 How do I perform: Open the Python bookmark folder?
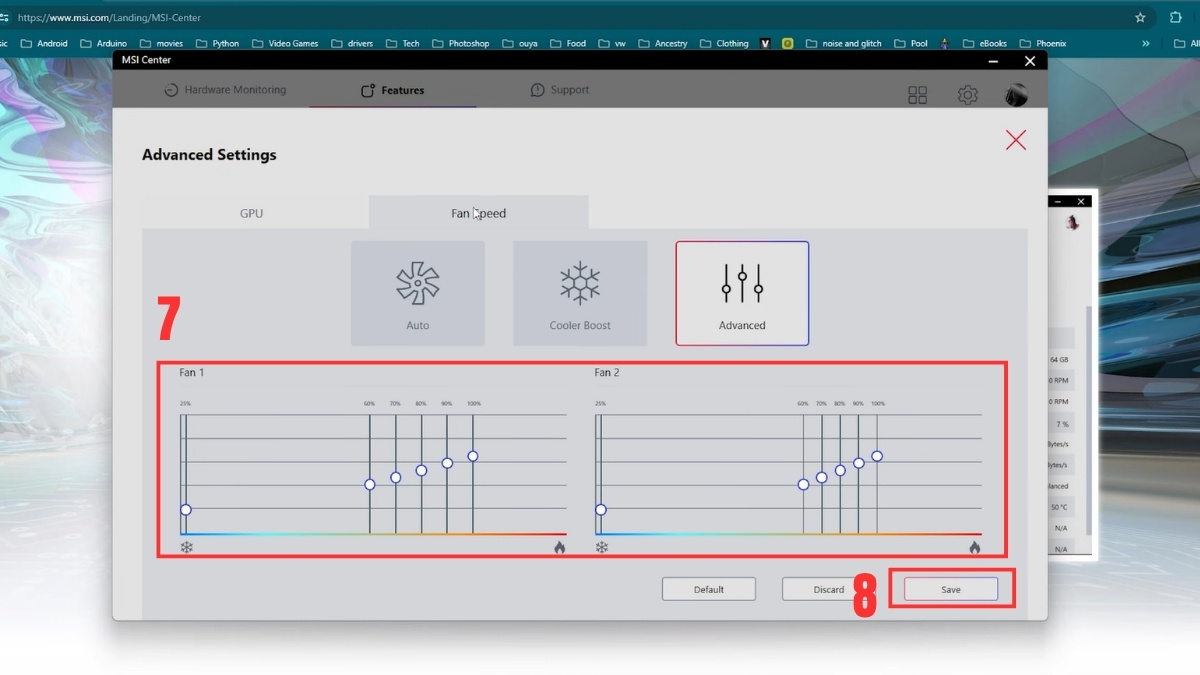218,43
